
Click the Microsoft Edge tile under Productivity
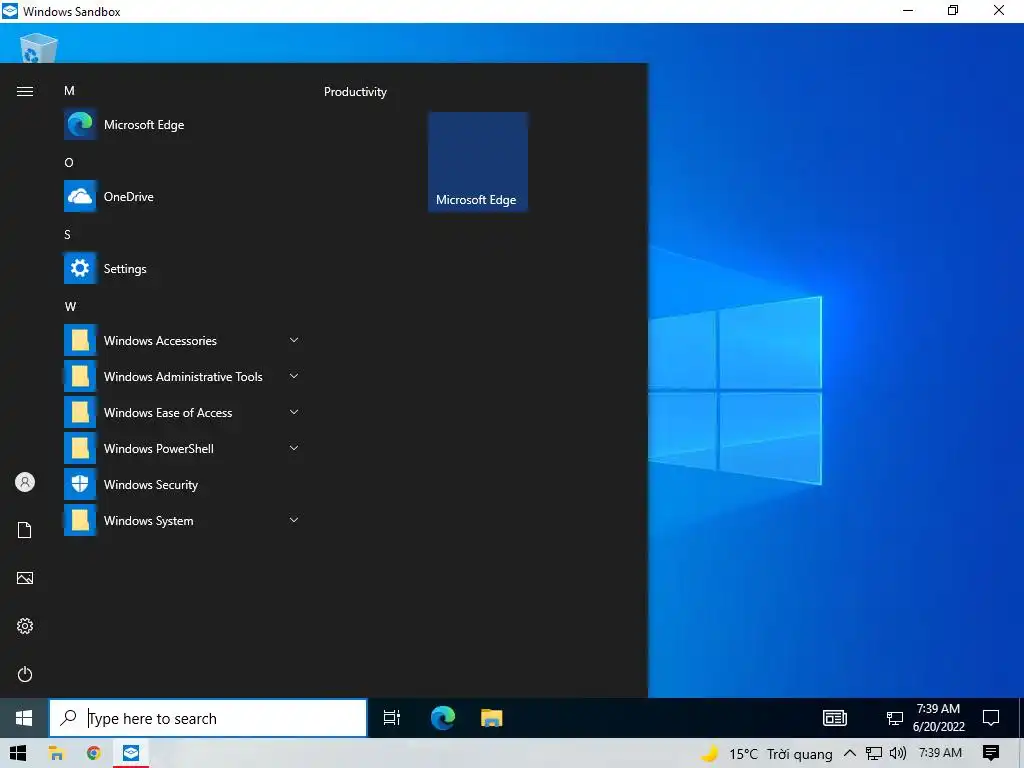(477, 162)
